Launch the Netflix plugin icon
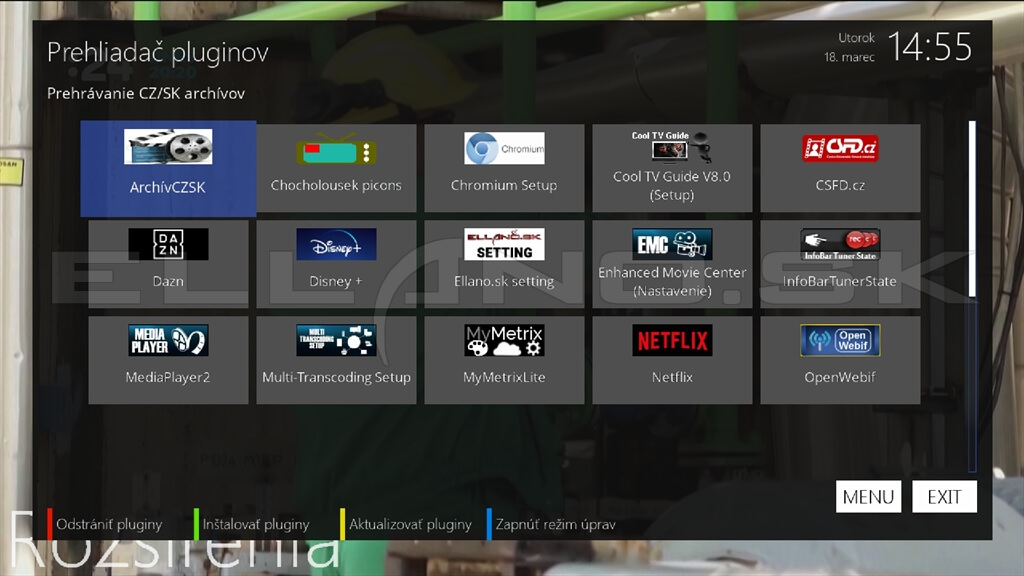The width and height of the screenshot is (1024, 576). click(672, 340)
